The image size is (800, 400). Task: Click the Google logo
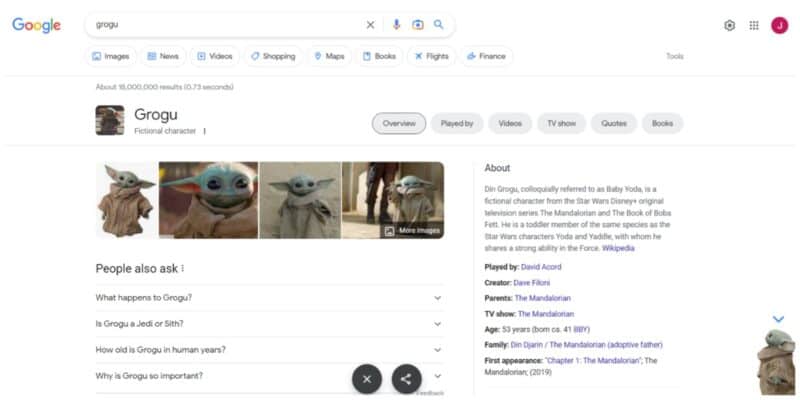pos(36,25)
